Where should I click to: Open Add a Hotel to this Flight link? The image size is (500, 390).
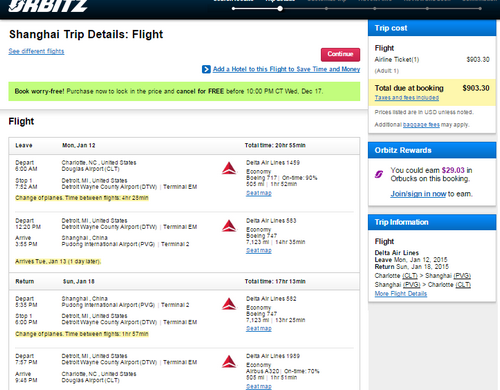286,69
